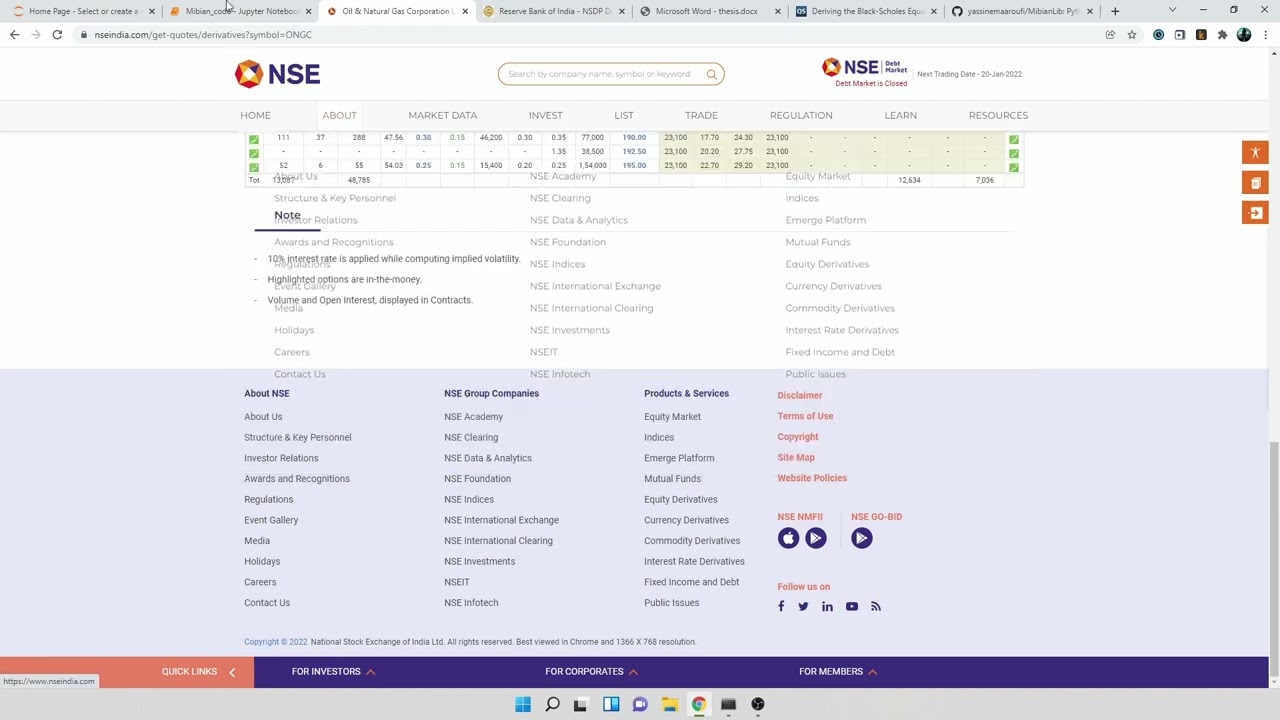Viewport: 1280px width, 720px height.
Task: Open the INVEST menu
Action: pos(545,115)
